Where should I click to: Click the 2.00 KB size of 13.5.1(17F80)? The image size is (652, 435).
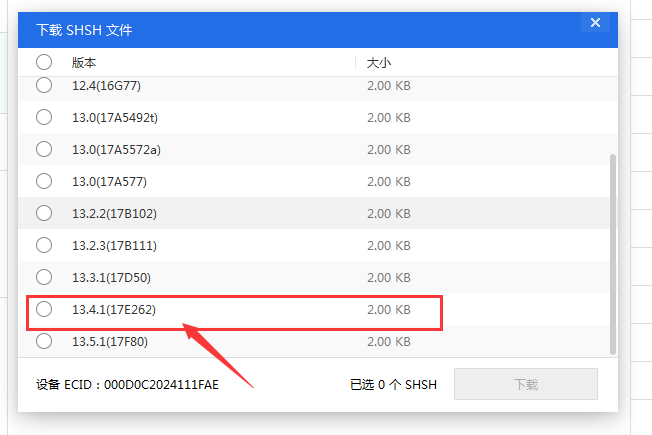point(389,341)
